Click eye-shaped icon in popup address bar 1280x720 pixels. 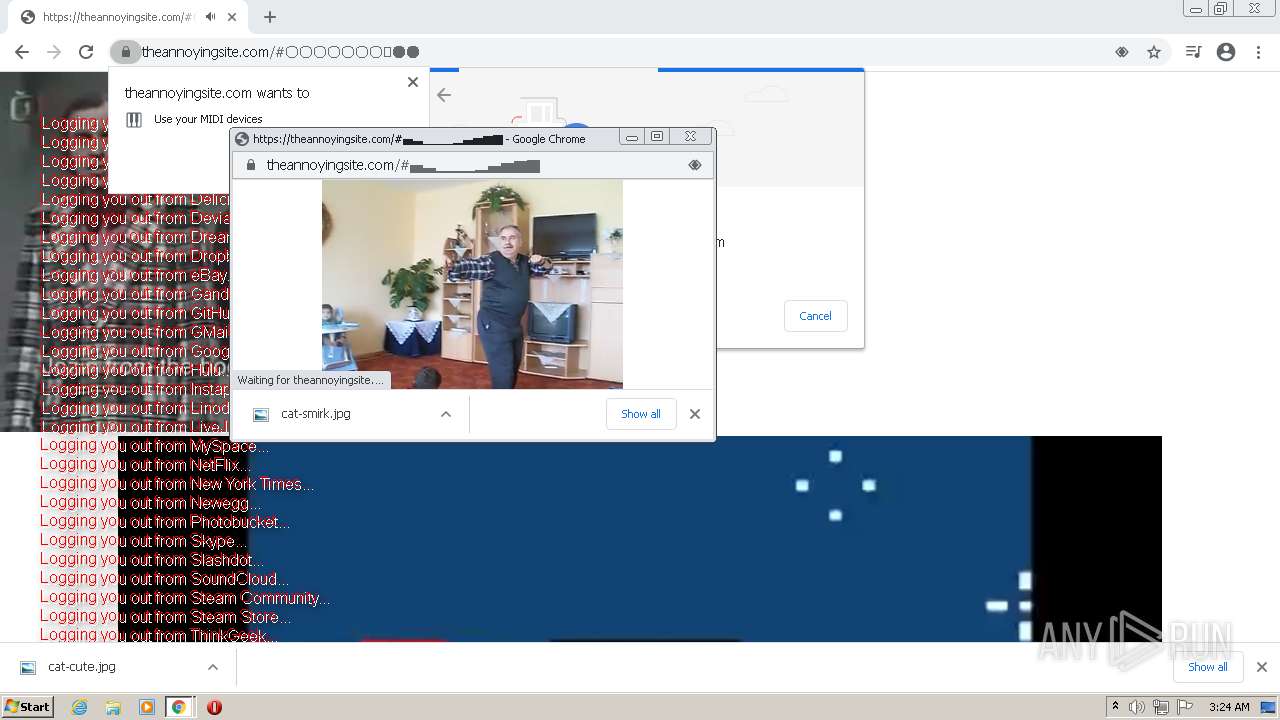[695, 165]
